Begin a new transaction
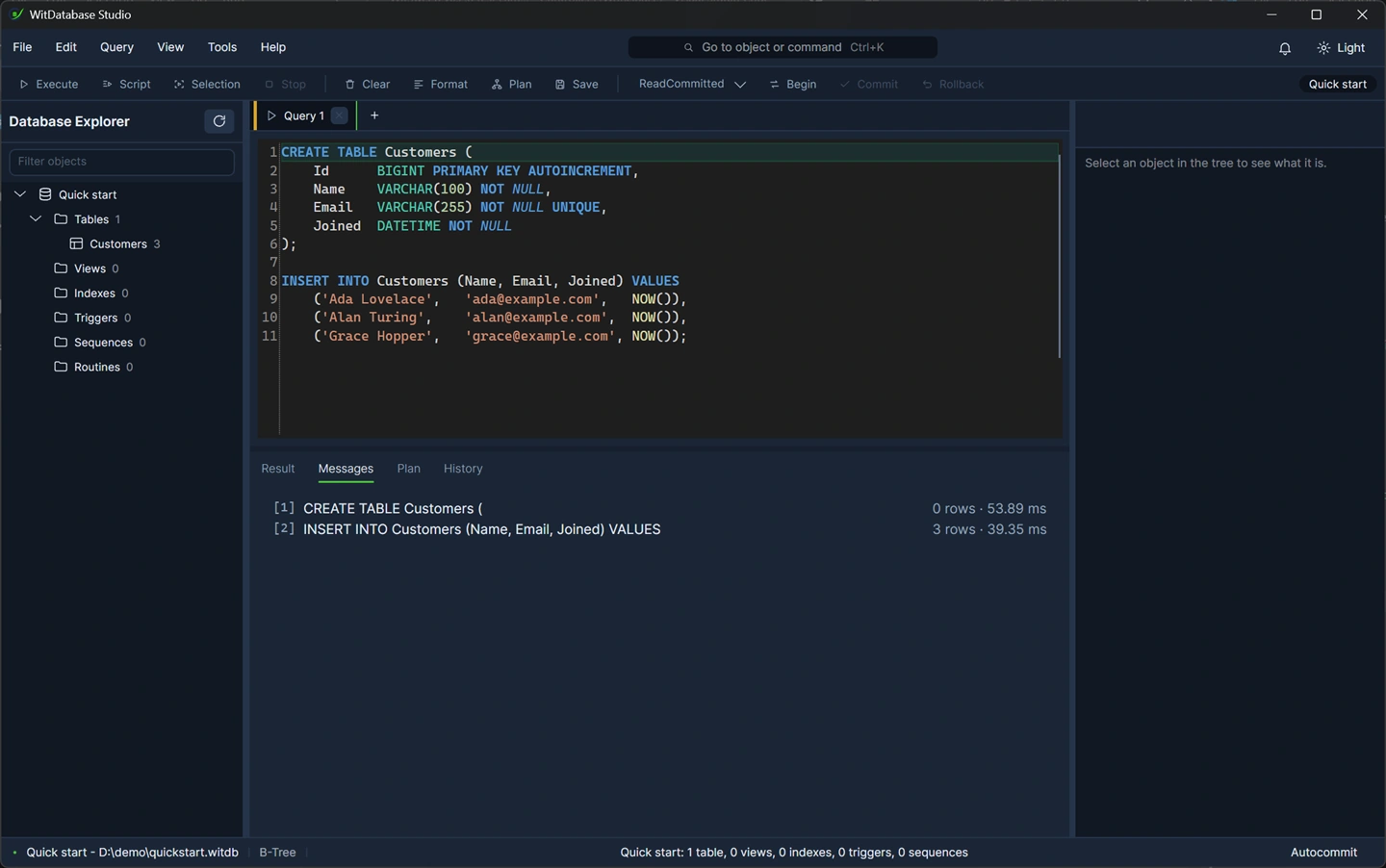The image size is (1386, 868). (x=793, y=84)
